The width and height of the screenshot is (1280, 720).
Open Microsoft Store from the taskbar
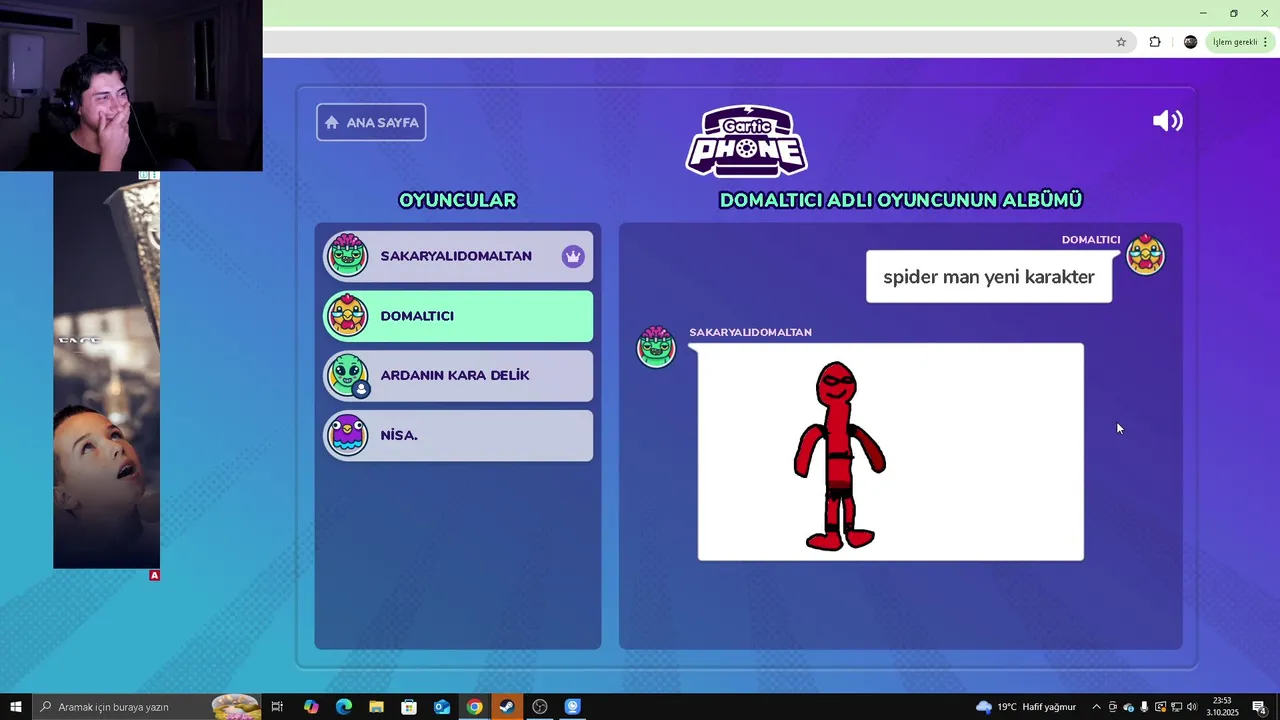pos(409,707)
